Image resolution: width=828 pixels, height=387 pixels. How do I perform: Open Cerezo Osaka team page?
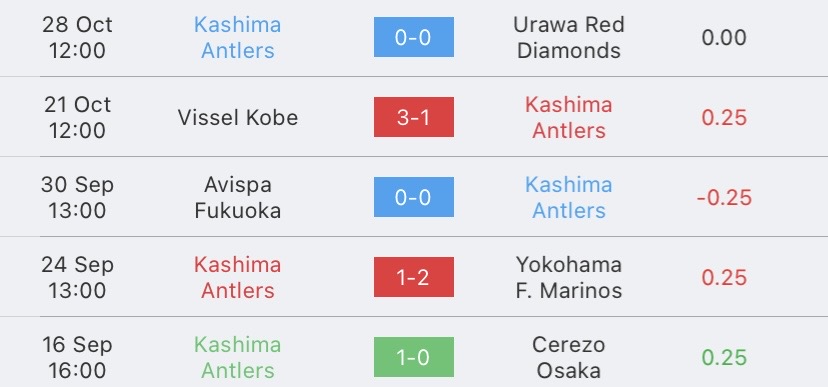[569, 357]
